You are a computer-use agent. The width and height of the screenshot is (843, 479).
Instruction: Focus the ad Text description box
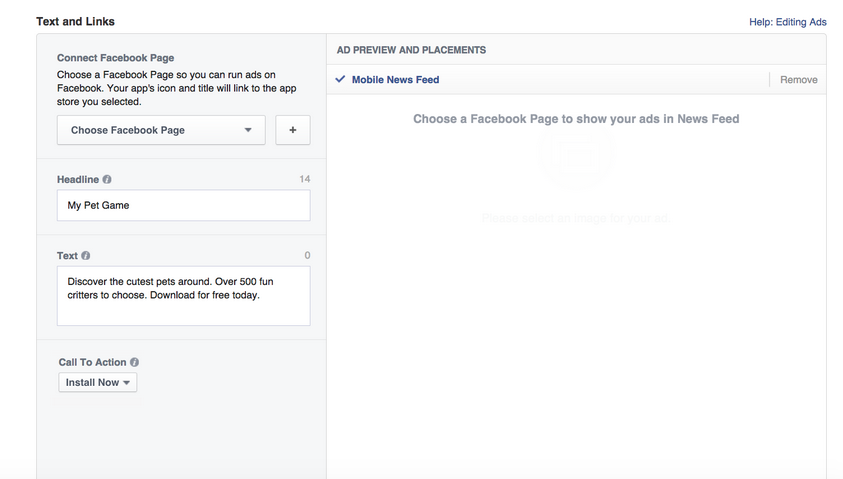tap(183, 295)
